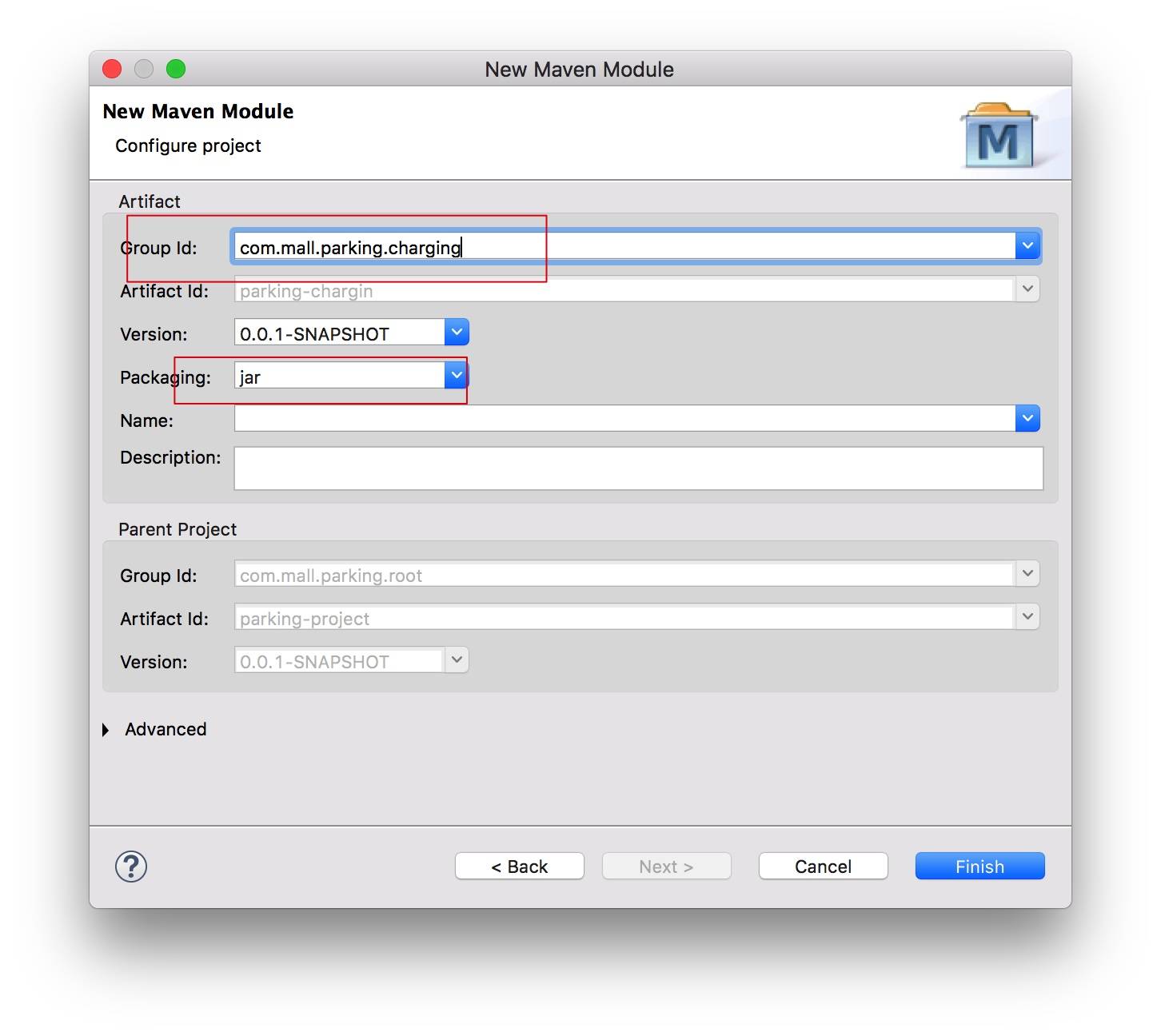The width and height of the screenshot is (1161, 1036).
Task: Open the Artifact Version dropdown arrow
Action: coord(457,333)
